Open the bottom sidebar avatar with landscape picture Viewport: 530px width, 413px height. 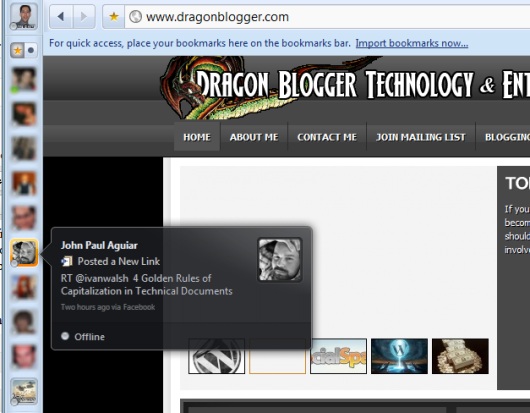24,391
